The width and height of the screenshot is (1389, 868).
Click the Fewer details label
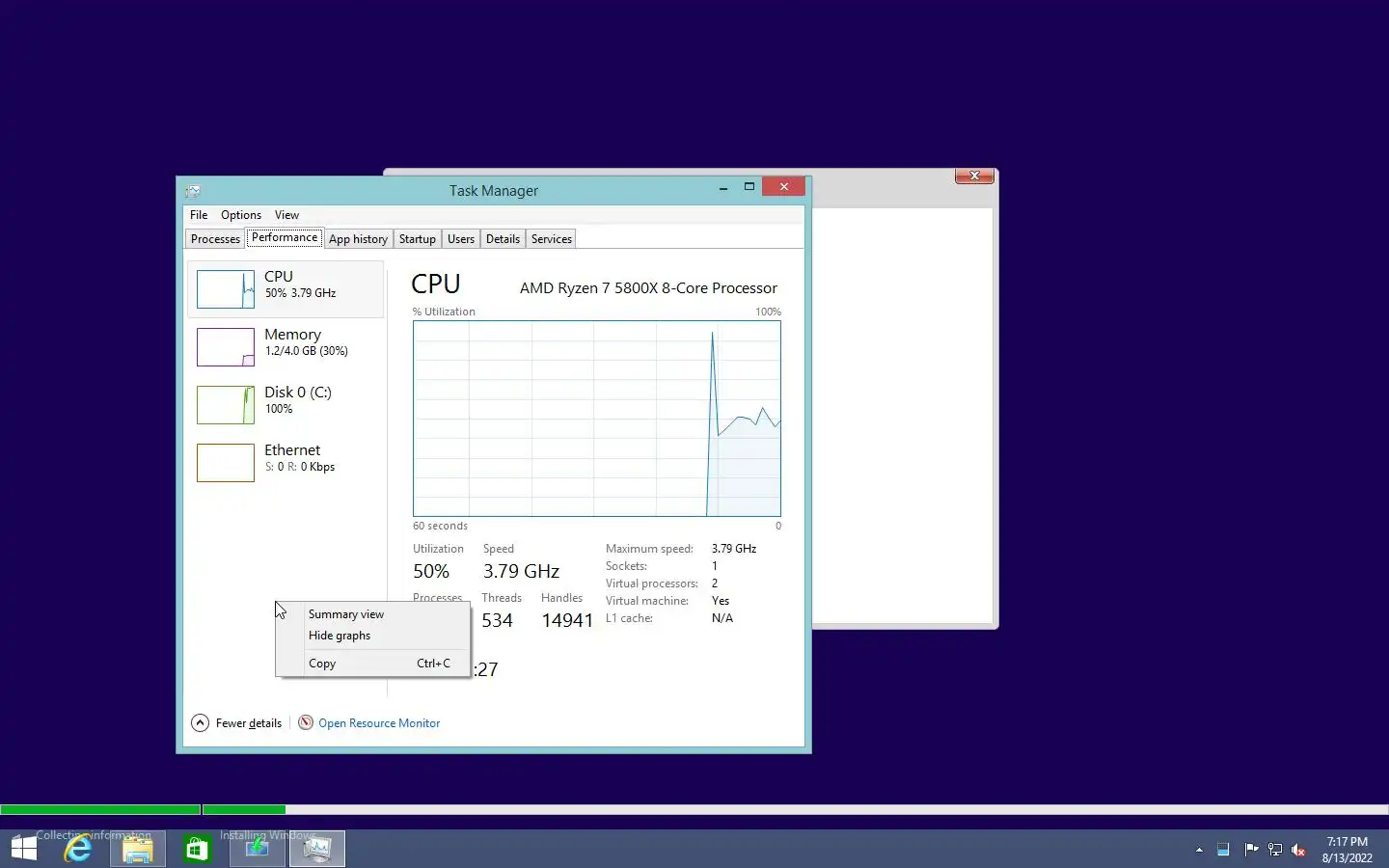pyautogui.click(x=249, y=723)
